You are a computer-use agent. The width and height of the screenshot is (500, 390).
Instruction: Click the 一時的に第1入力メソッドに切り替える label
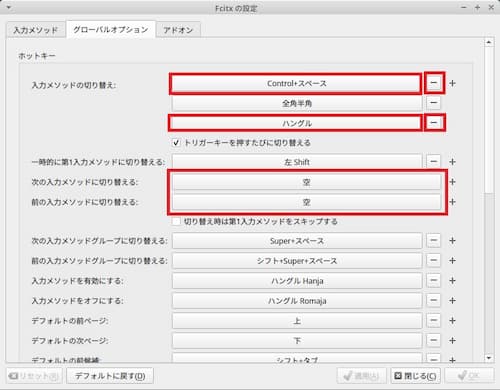click(98, 162)
